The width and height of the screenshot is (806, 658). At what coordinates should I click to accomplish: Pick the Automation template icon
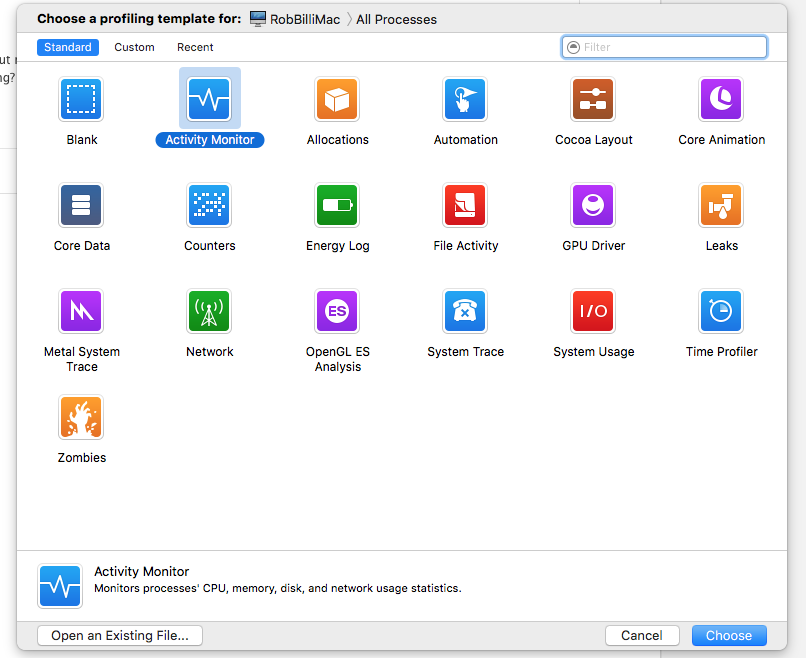pos(465,99)
